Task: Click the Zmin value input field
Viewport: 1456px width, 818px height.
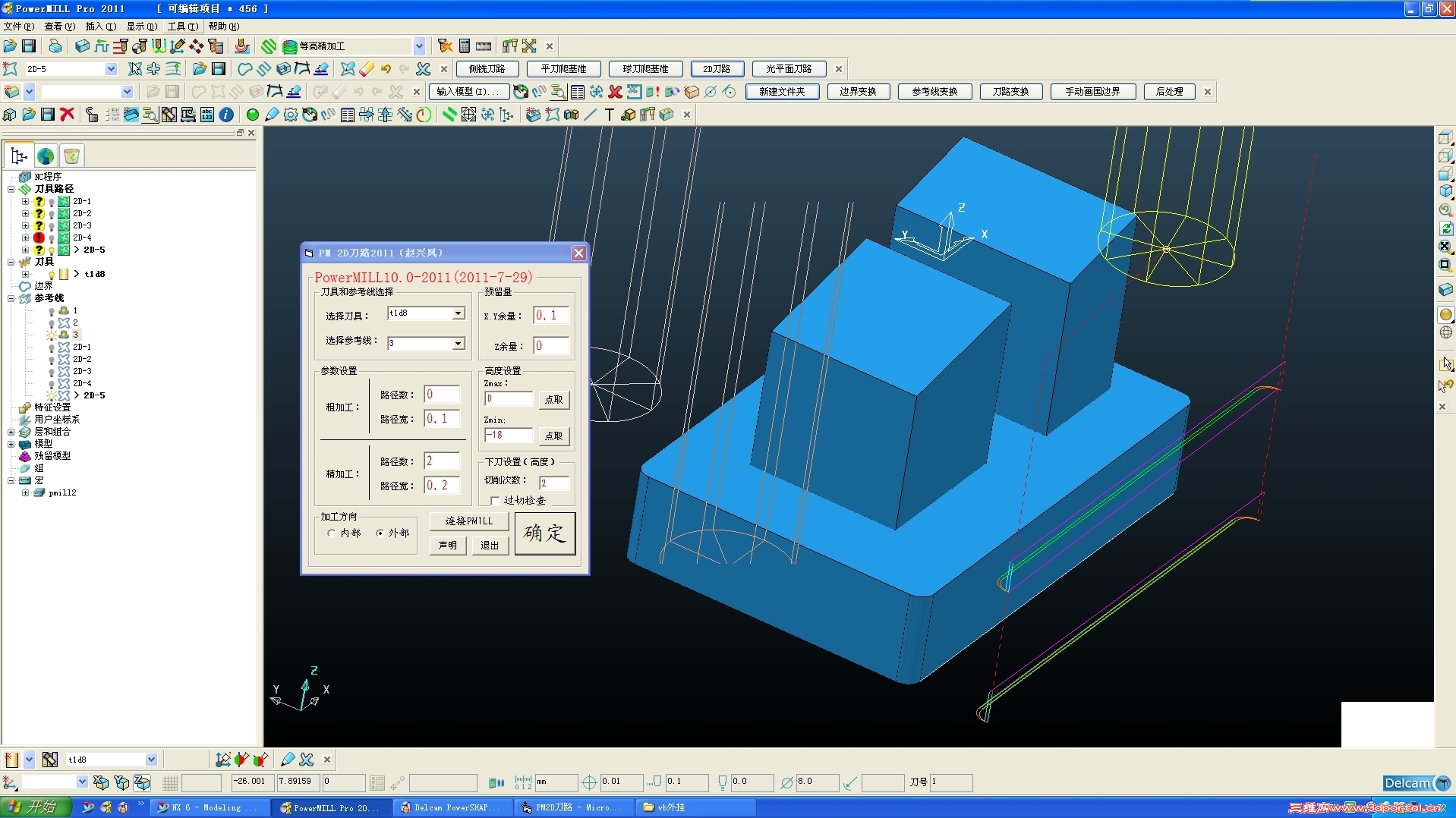Action: point(509,436)
